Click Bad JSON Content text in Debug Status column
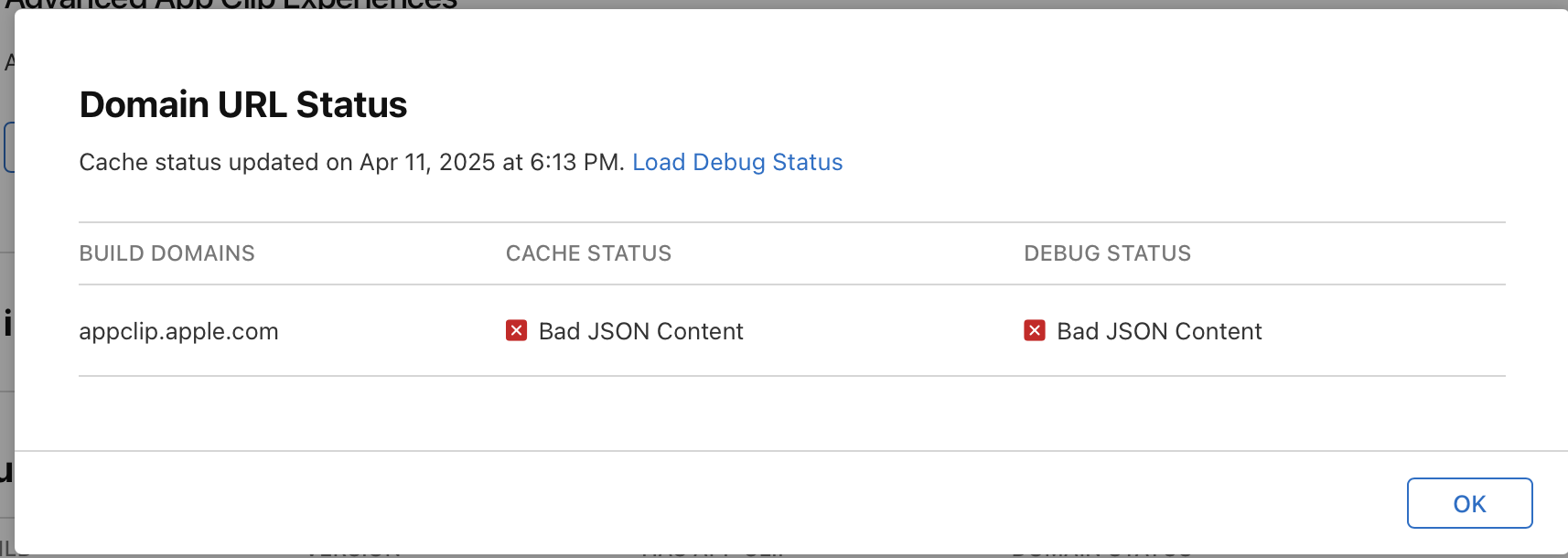 point(1159,331)
